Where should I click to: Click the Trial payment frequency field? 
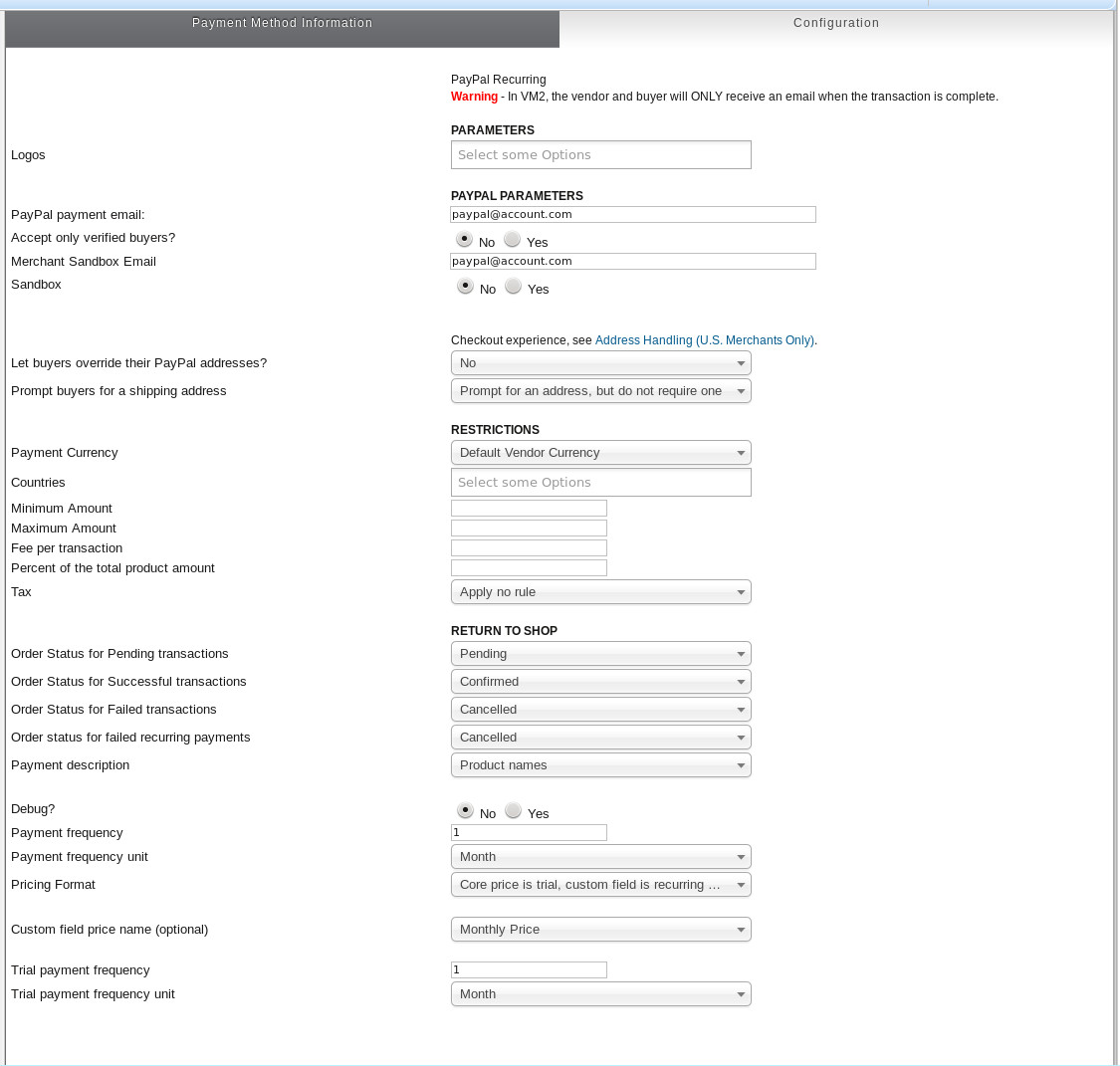pyautogui.click(x=529, y=969)
